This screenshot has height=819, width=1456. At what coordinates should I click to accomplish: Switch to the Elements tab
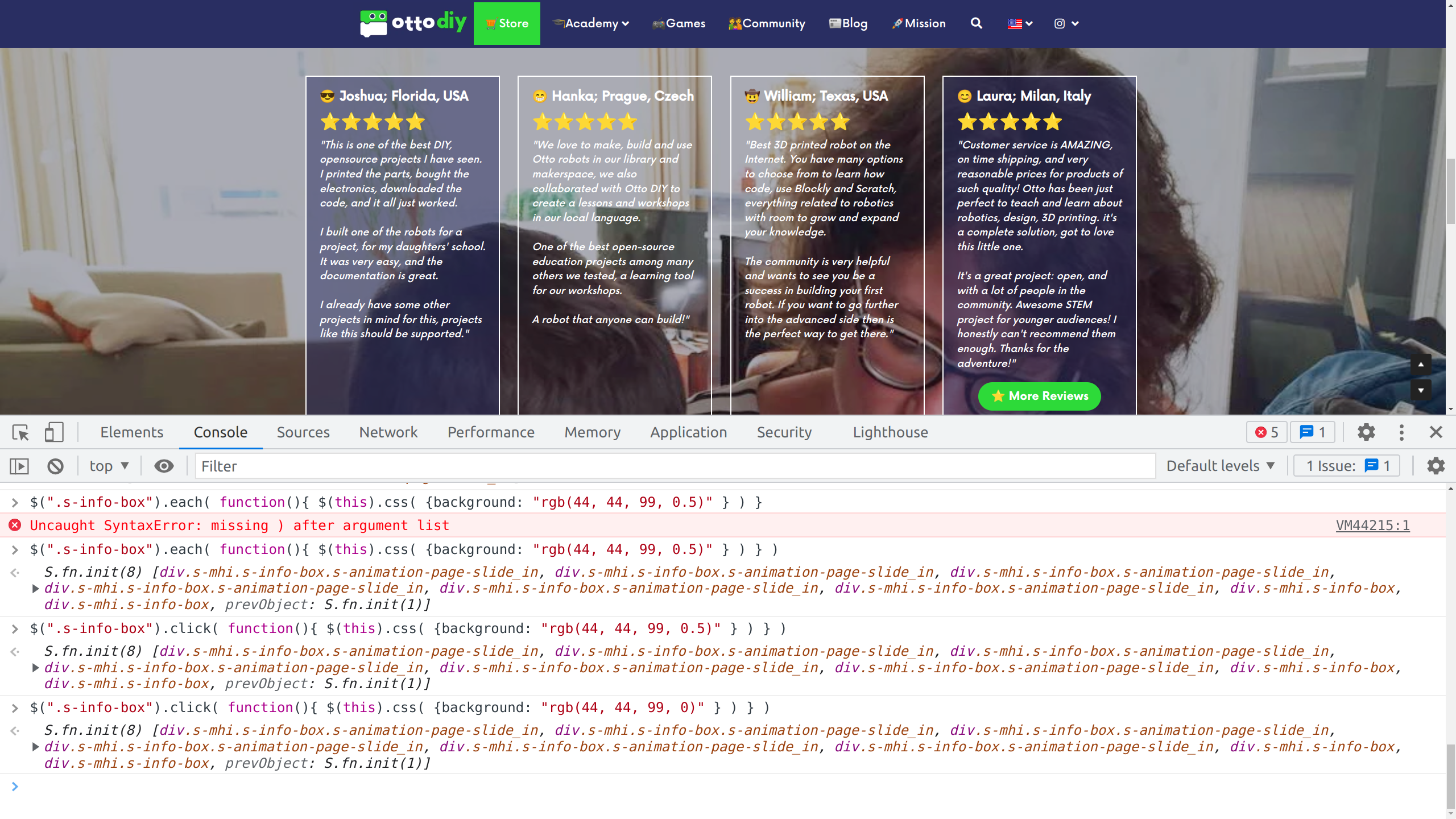tap(131, 433)
